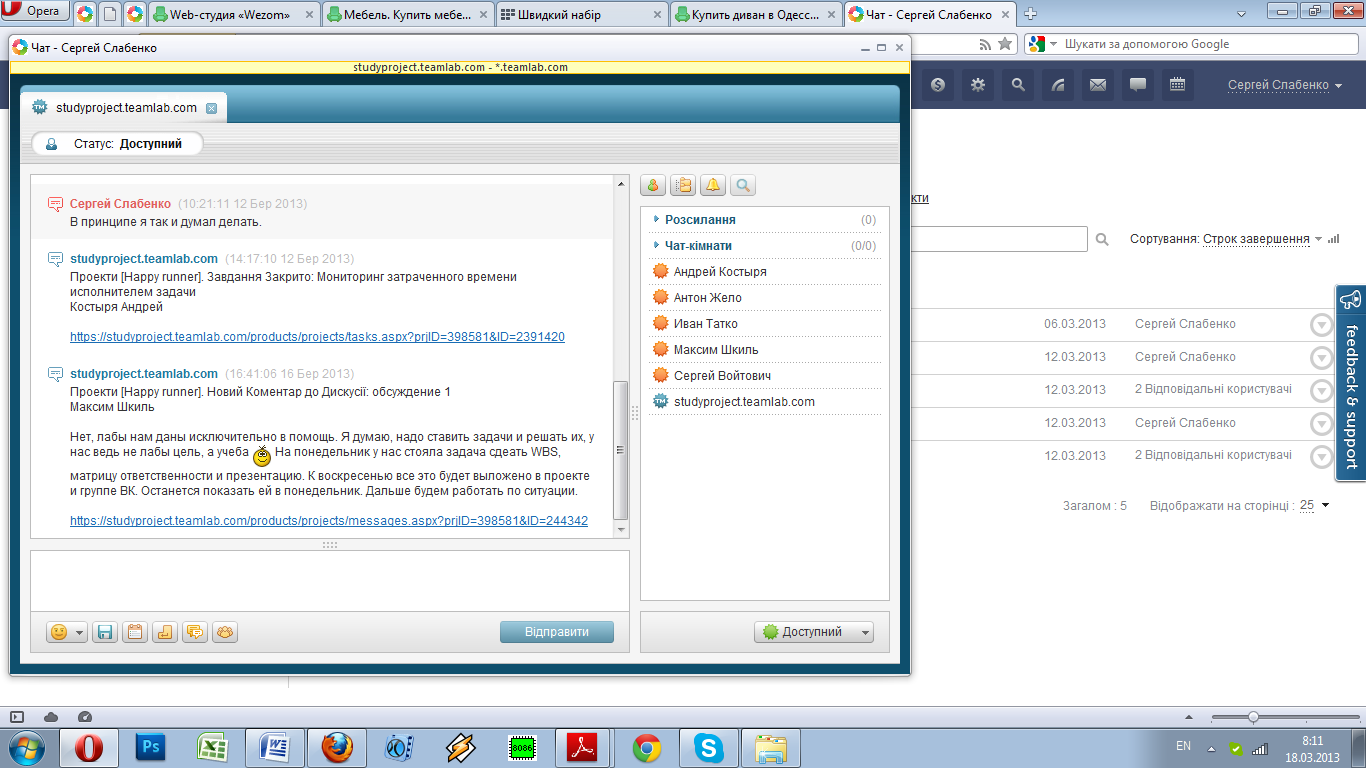Open the Opera main menu button
Viewport: 1366px width, 768px height.
(35, 13)
